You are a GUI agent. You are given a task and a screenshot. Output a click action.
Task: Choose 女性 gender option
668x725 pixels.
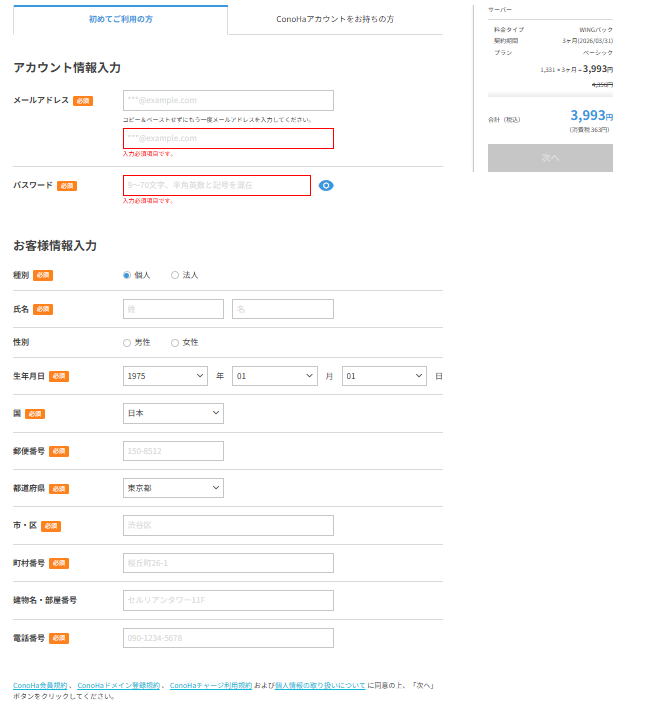pyautogui.click(x=175, y=342)
